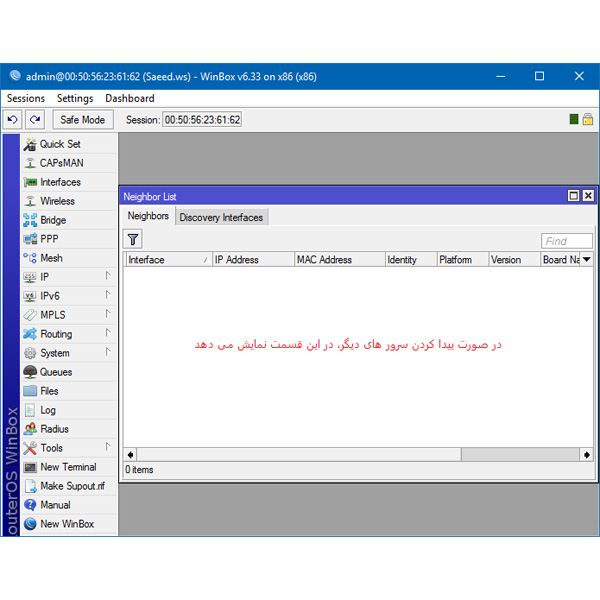The image size is (600, 600).
Task: Sort by the Identity column header
Action: [x=411, y=259]
